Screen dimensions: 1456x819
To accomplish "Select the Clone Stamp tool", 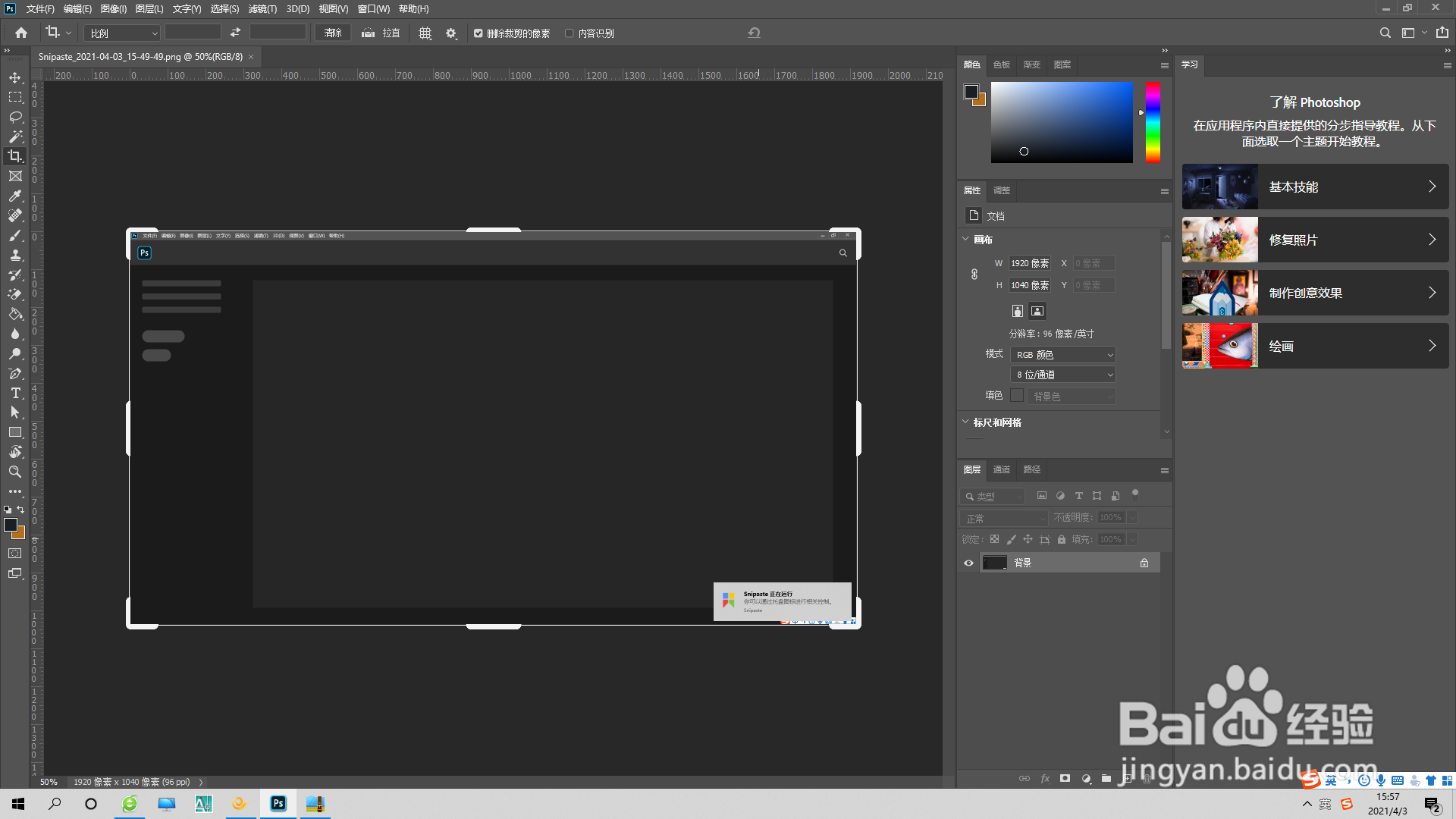I will coord(15,255).
